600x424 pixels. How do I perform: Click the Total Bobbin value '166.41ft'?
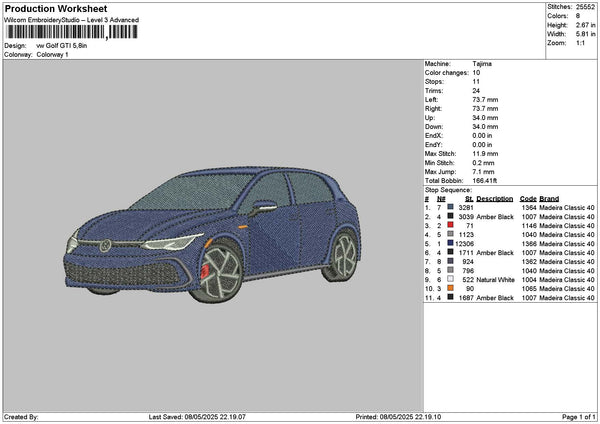tap(484, 181)
